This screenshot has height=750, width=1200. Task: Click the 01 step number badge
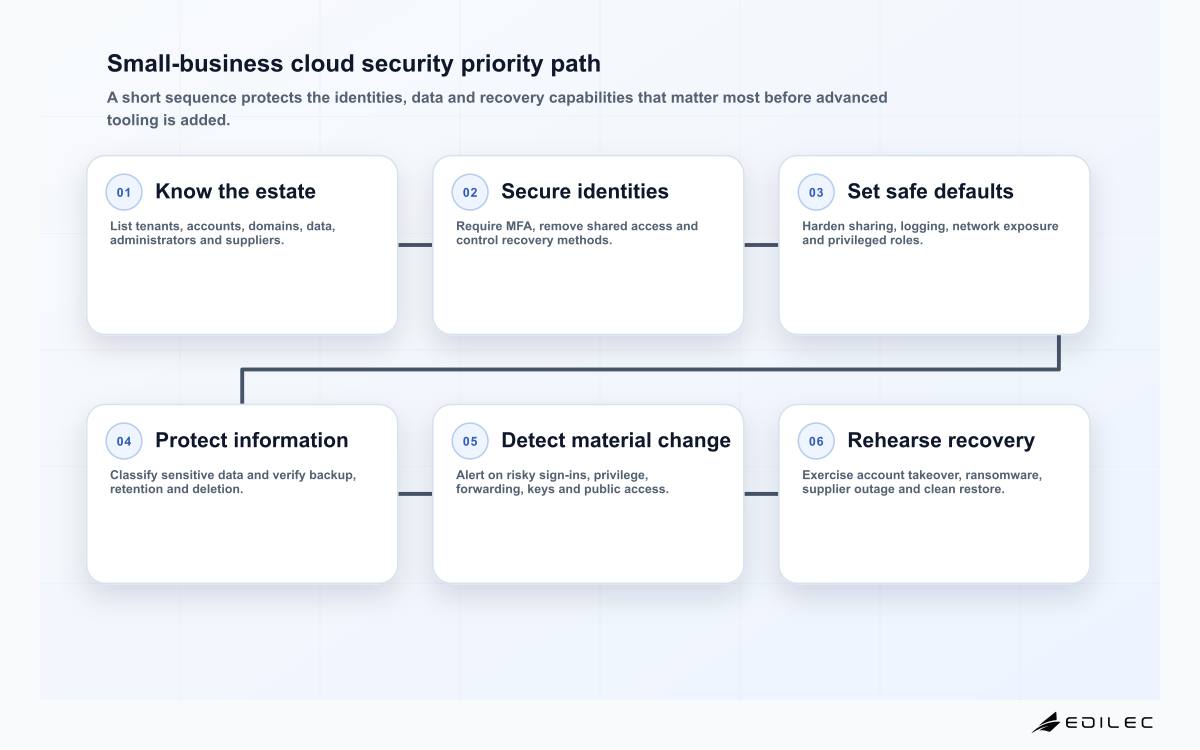click(124, 192)
